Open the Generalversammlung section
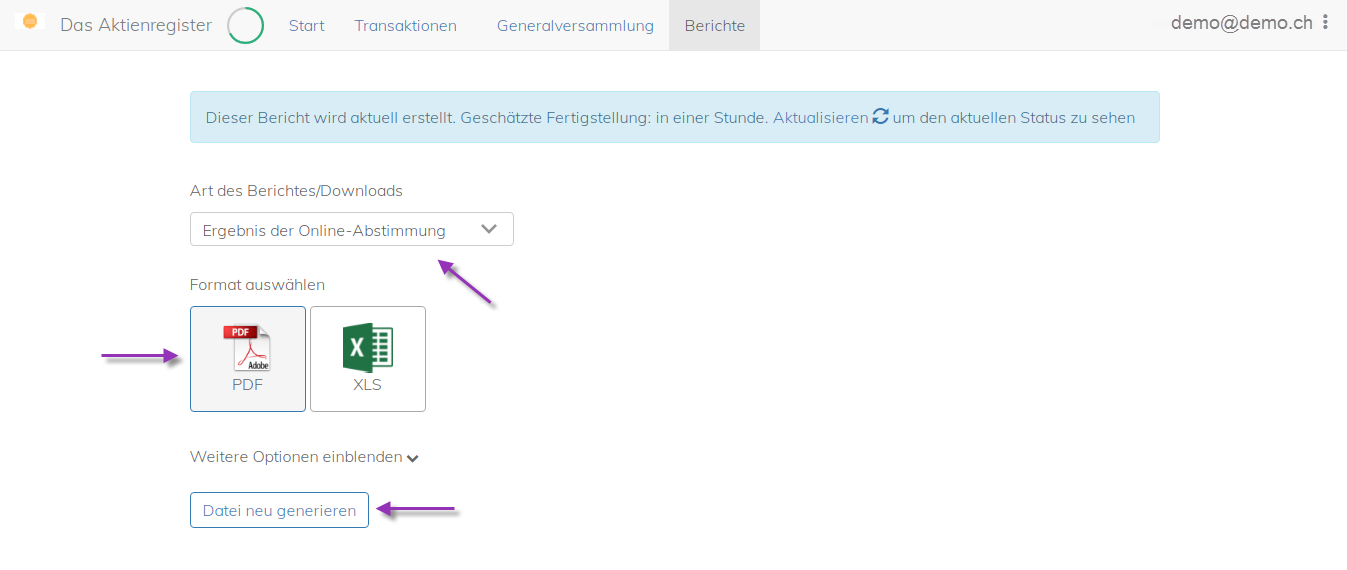This screenshot has height=570, width=1347. click(575, 26)
